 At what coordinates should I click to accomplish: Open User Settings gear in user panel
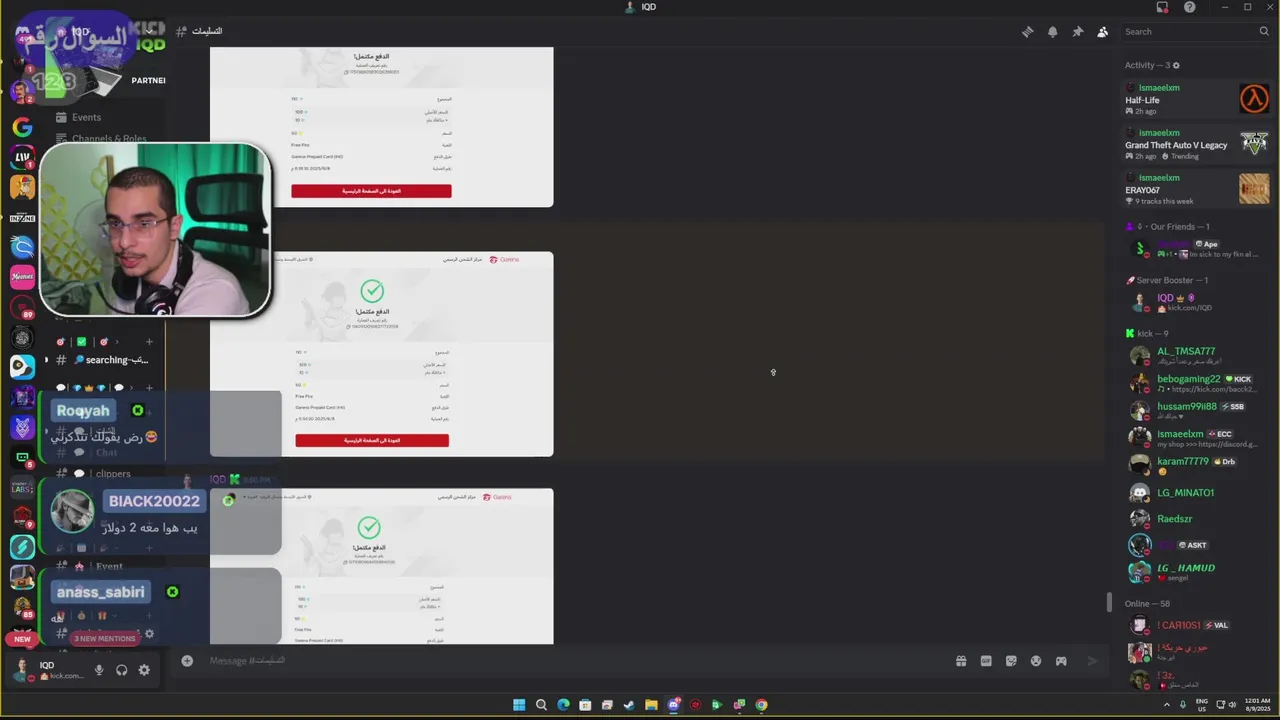click(144, 670)
